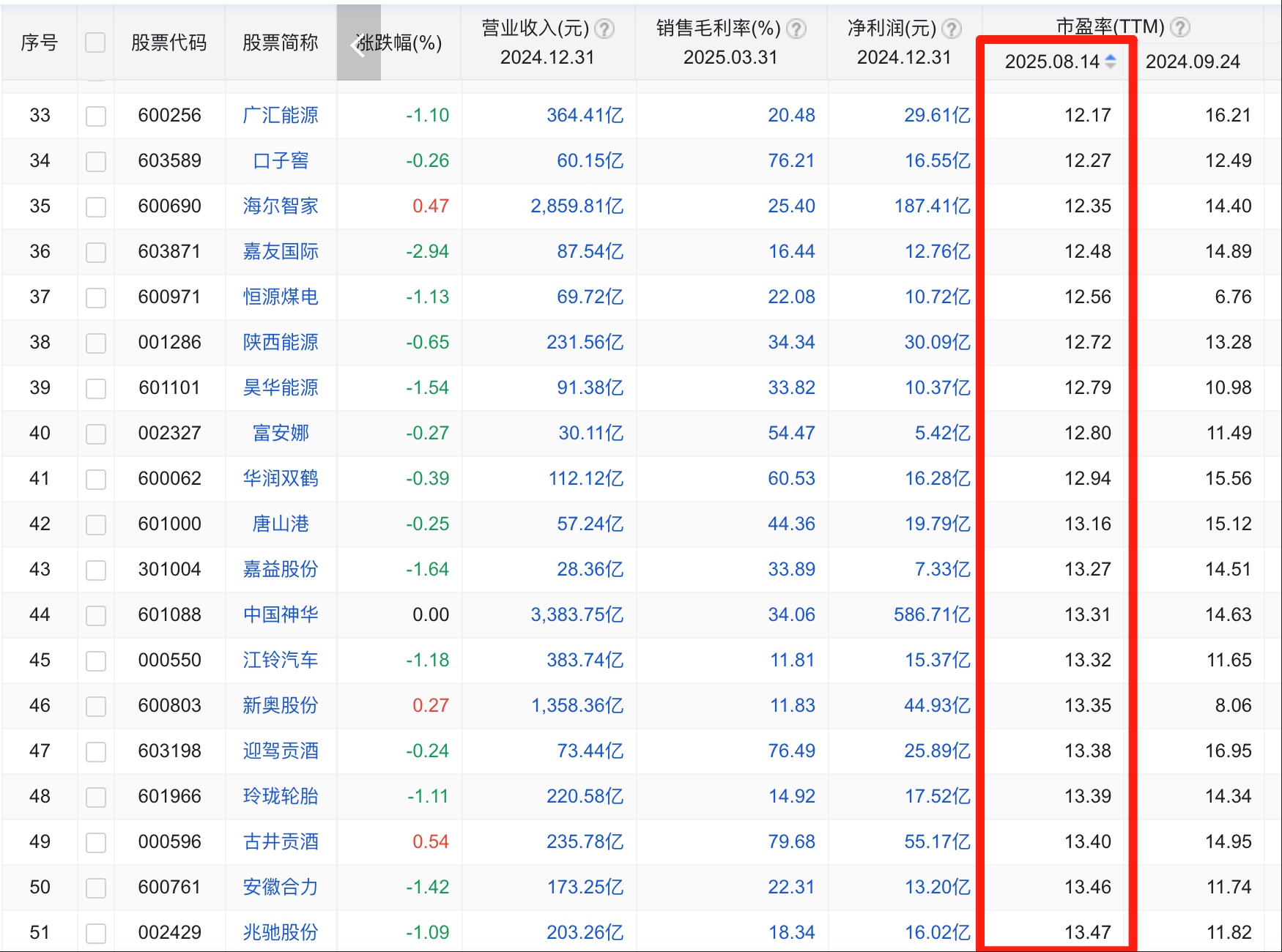Select the checkbox for row 49 古井贡酒
This screenshot has width=1282, height=952.
[x=96, y=843]
